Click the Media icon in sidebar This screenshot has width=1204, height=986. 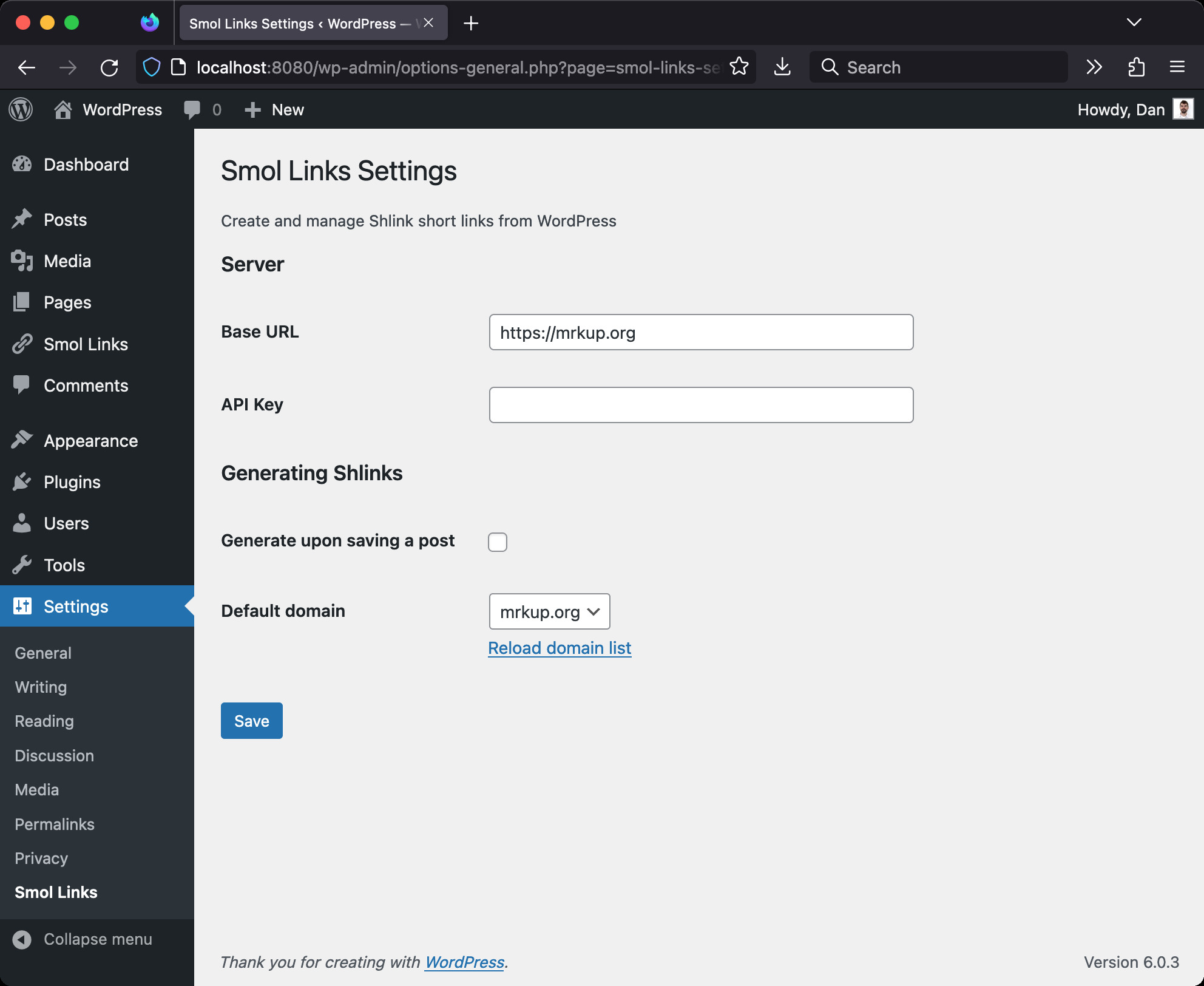[23, 260]
